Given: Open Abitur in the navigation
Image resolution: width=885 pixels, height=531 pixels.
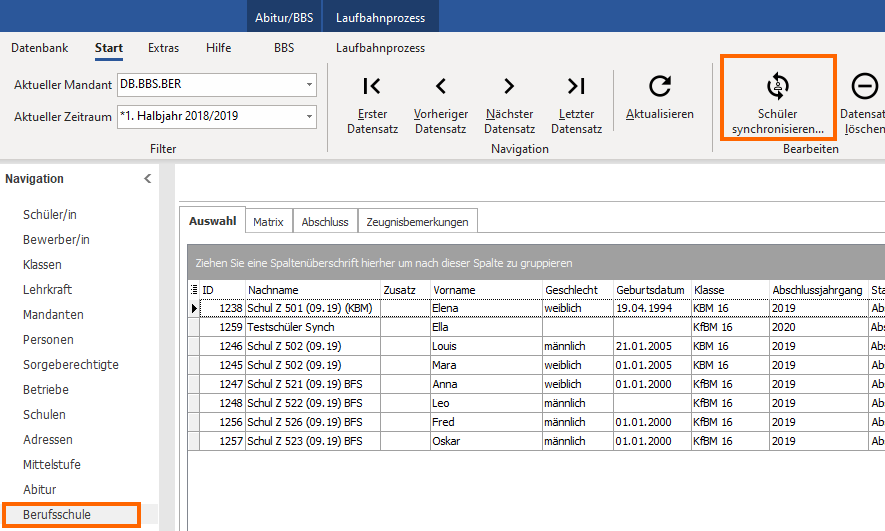Looking at the screenshot, I should click(40, 489).
